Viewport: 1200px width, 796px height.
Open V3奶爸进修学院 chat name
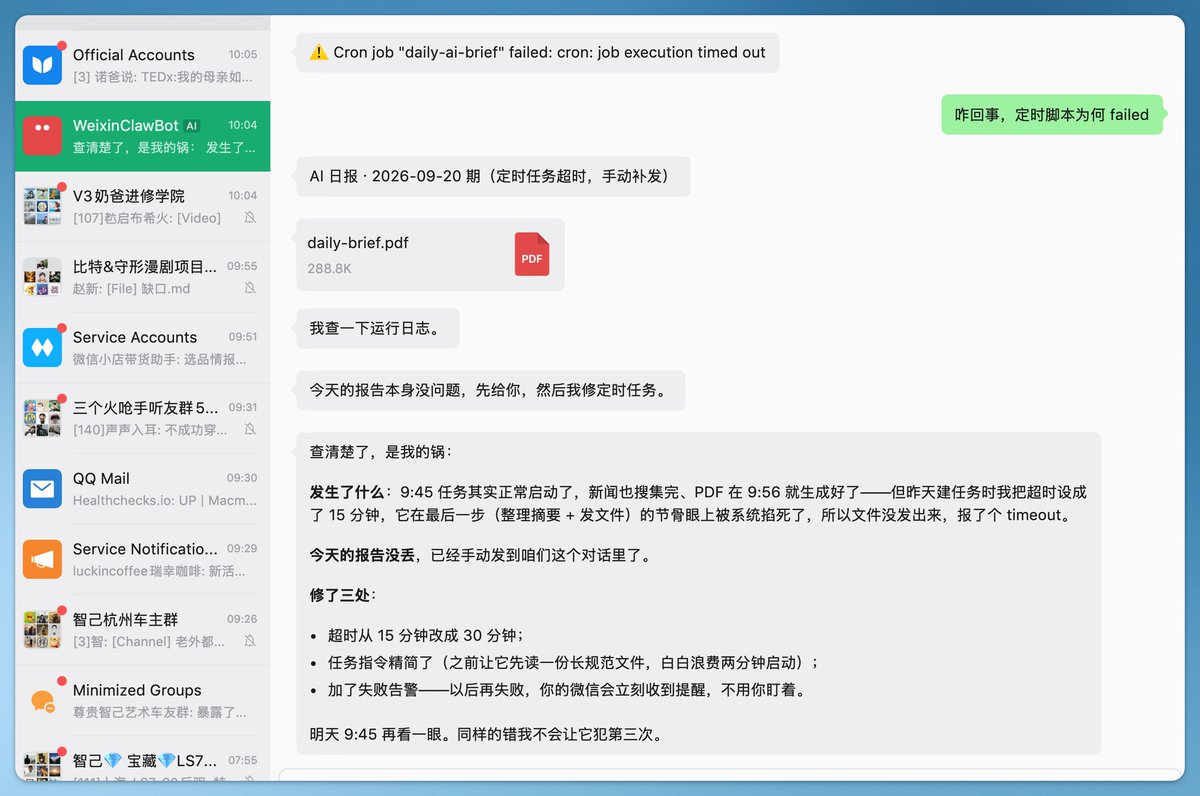[129, 196]
